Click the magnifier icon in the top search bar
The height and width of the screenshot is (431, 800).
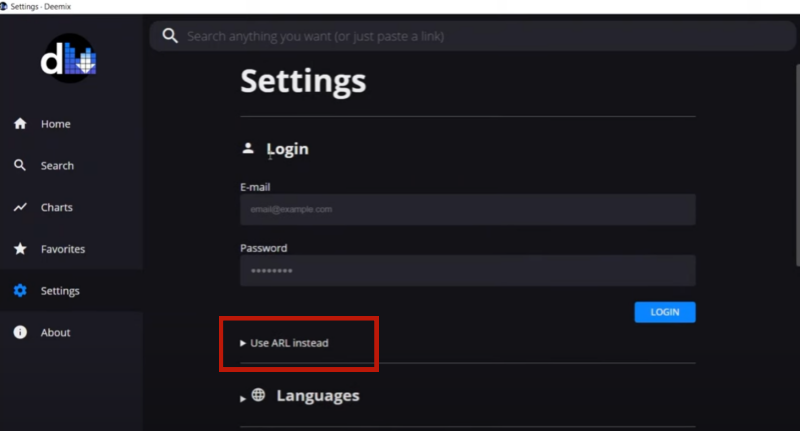[170, 36]
